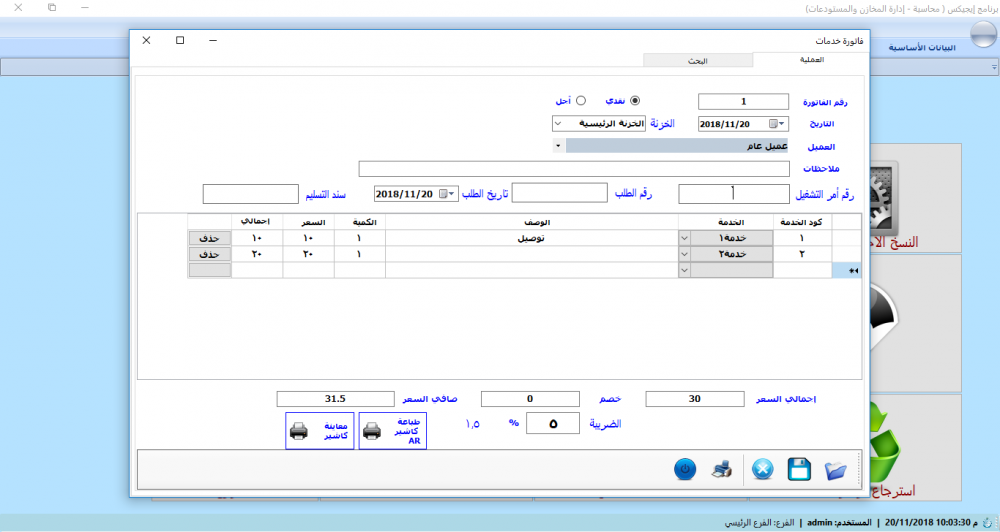Image resolution: width=1000 pixels, height=532 pixels.
Task: Click the طباعة كاشير AR print button
Action: [x=393, y=431]
